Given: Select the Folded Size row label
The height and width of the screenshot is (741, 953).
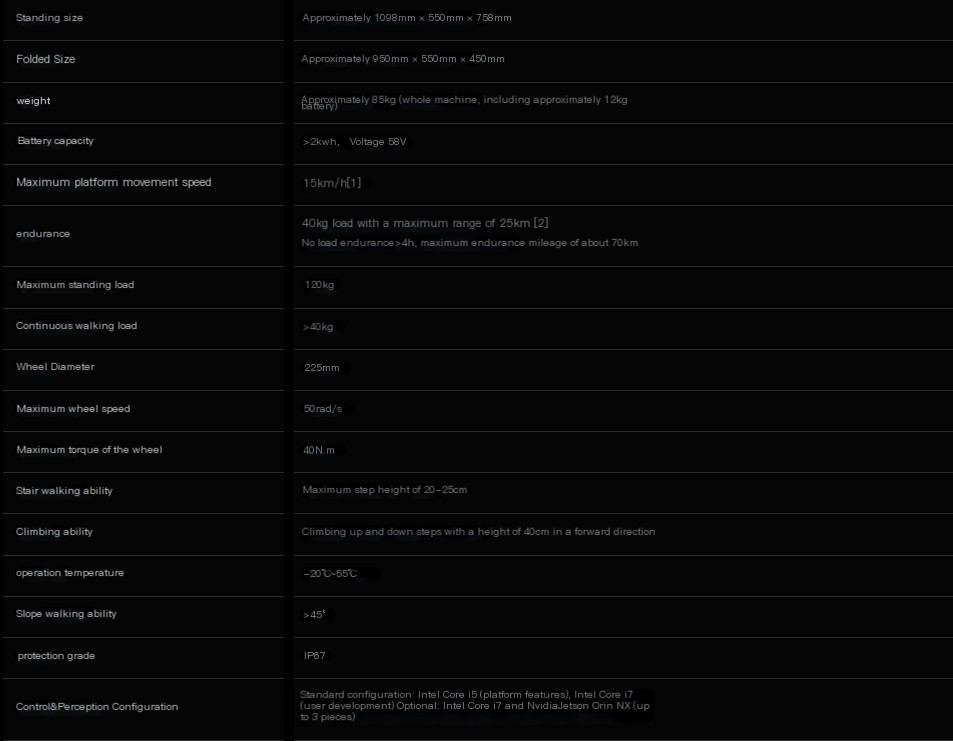Looking at the screenshot, I should [46, 59].
